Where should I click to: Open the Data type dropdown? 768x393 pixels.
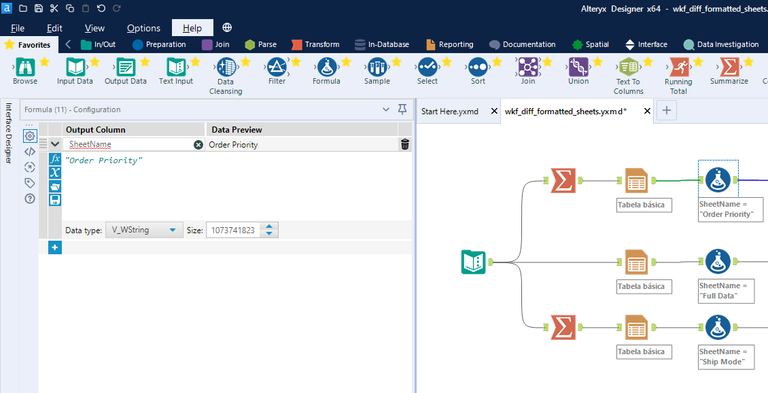coord(143,230)
